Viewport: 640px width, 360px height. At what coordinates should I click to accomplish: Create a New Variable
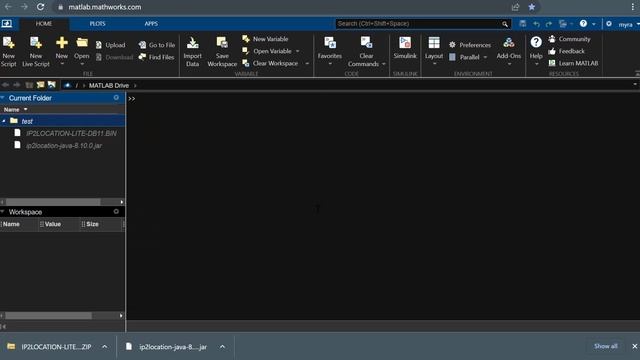(265, 39)
